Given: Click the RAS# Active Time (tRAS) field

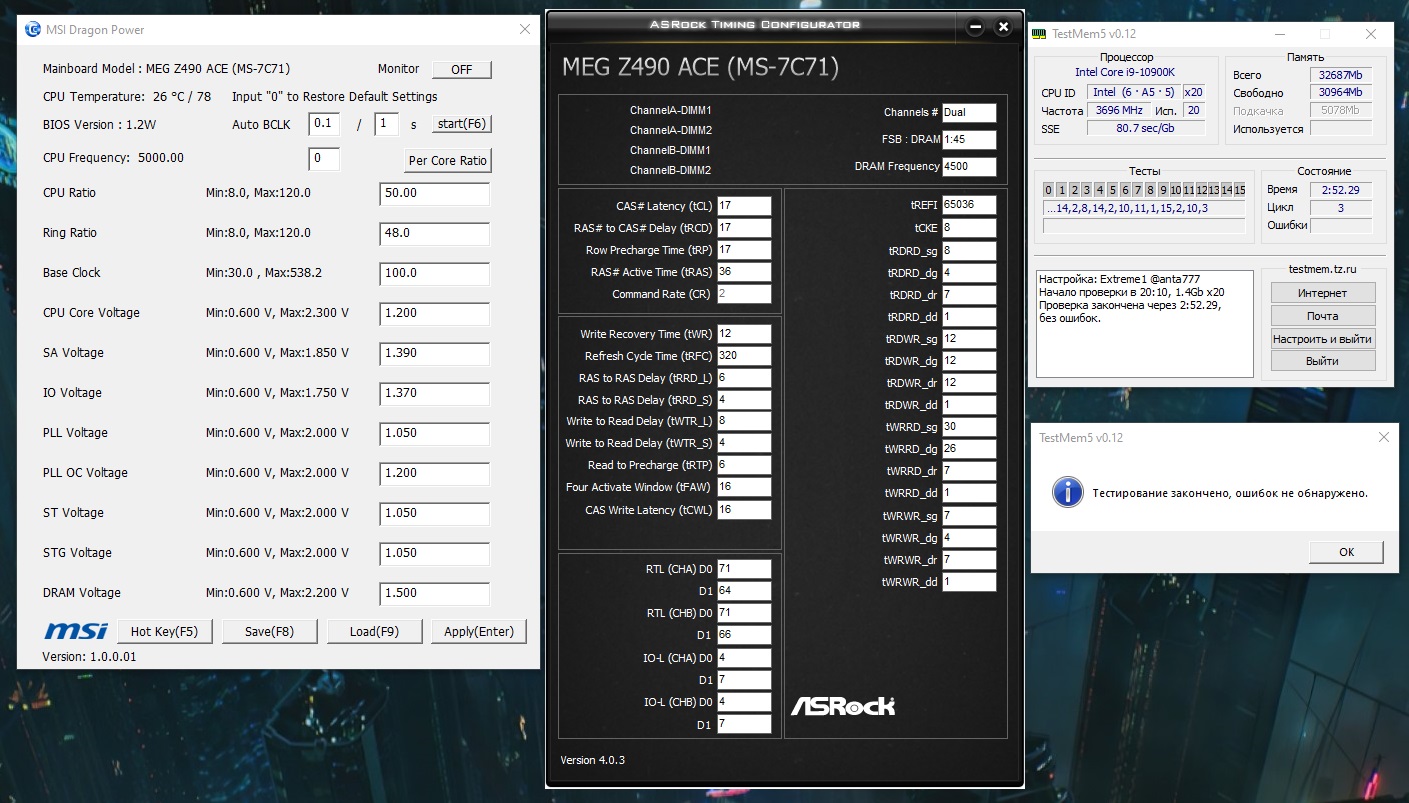Looking at the screenshot, I should coord(744,272).
